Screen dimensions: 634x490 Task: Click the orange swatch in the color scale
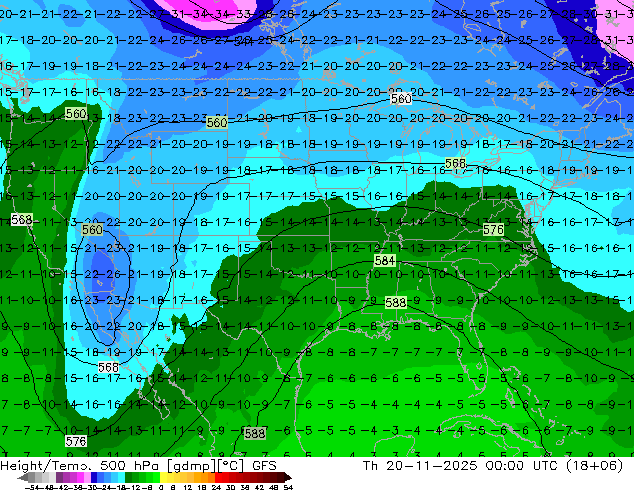tap(204, 477)
